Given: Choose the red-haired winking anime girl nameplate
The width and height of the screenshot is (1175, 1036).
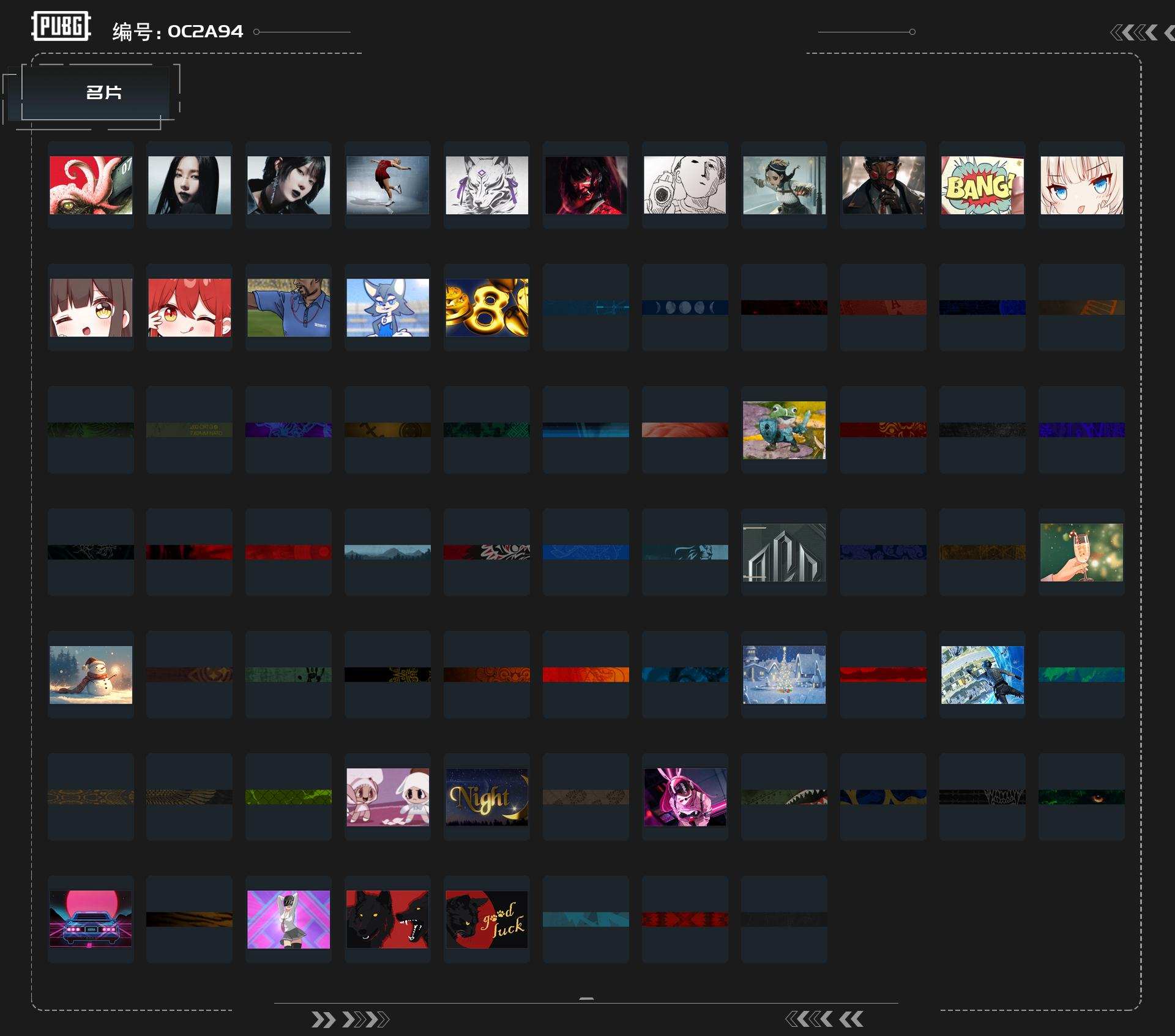Looking at the screenshot, I should point(190,307).
